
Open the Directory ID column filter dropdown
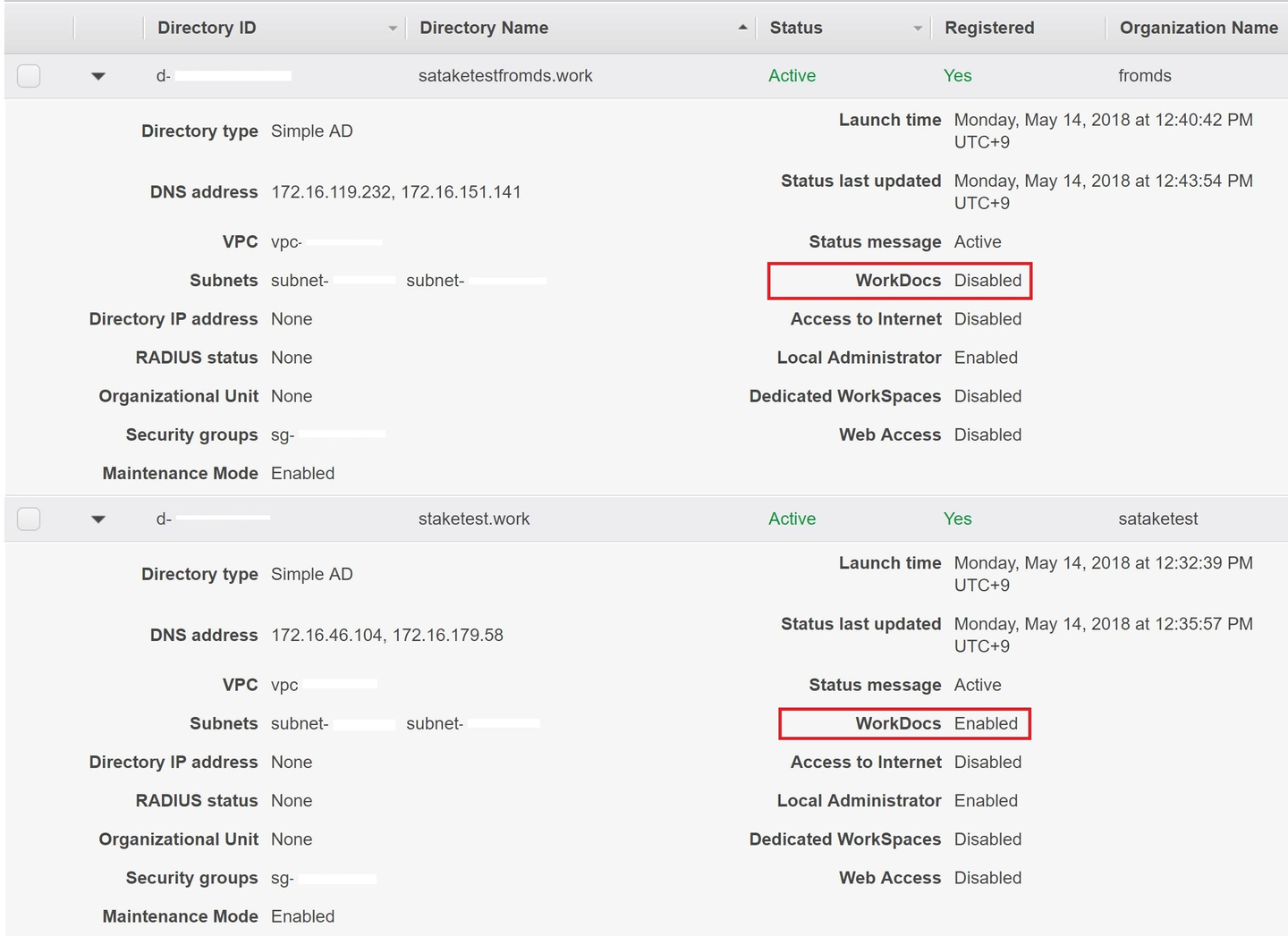click(392, 29)
